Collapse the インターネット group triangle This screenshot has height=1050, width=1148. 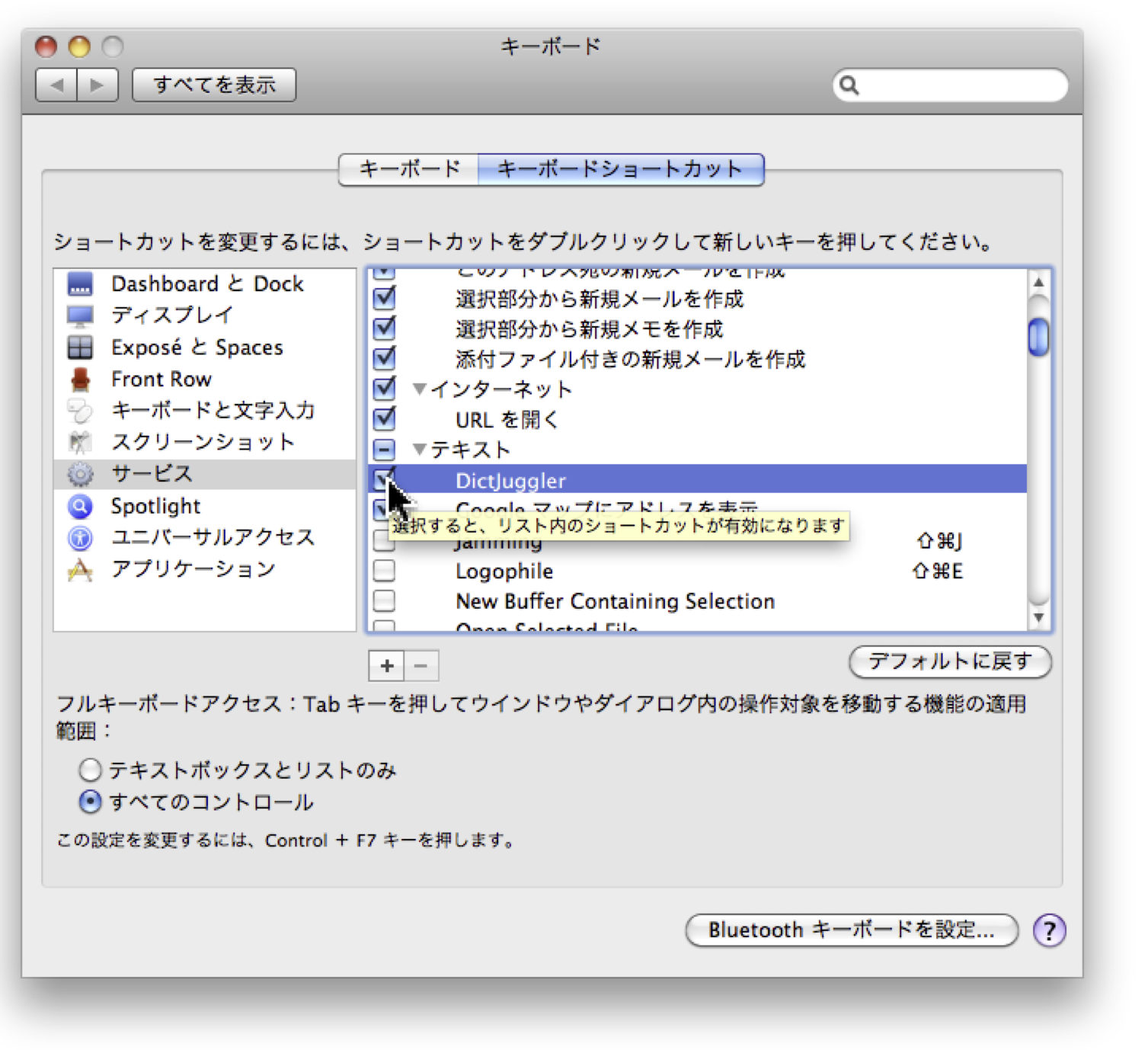click(419, 389)
